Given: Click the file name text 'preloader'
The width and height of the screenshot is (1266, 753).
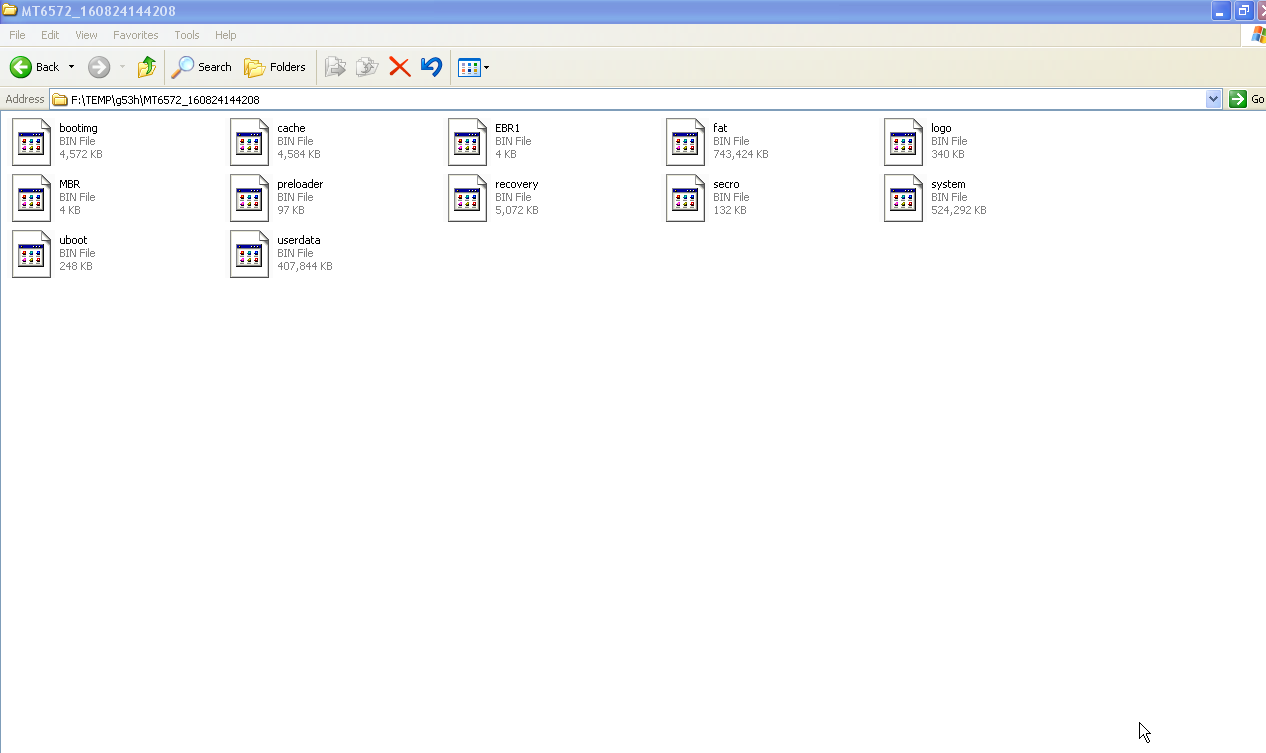Looking at the screenshot, I should click(x=300, y=184).
